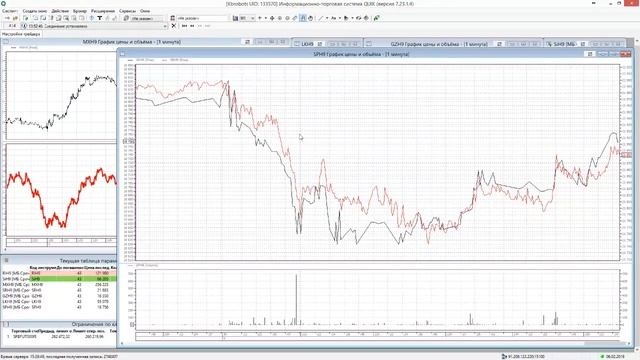Open the Система menu
Viewport: 640px width, 360px height.
tap(9, 11)
